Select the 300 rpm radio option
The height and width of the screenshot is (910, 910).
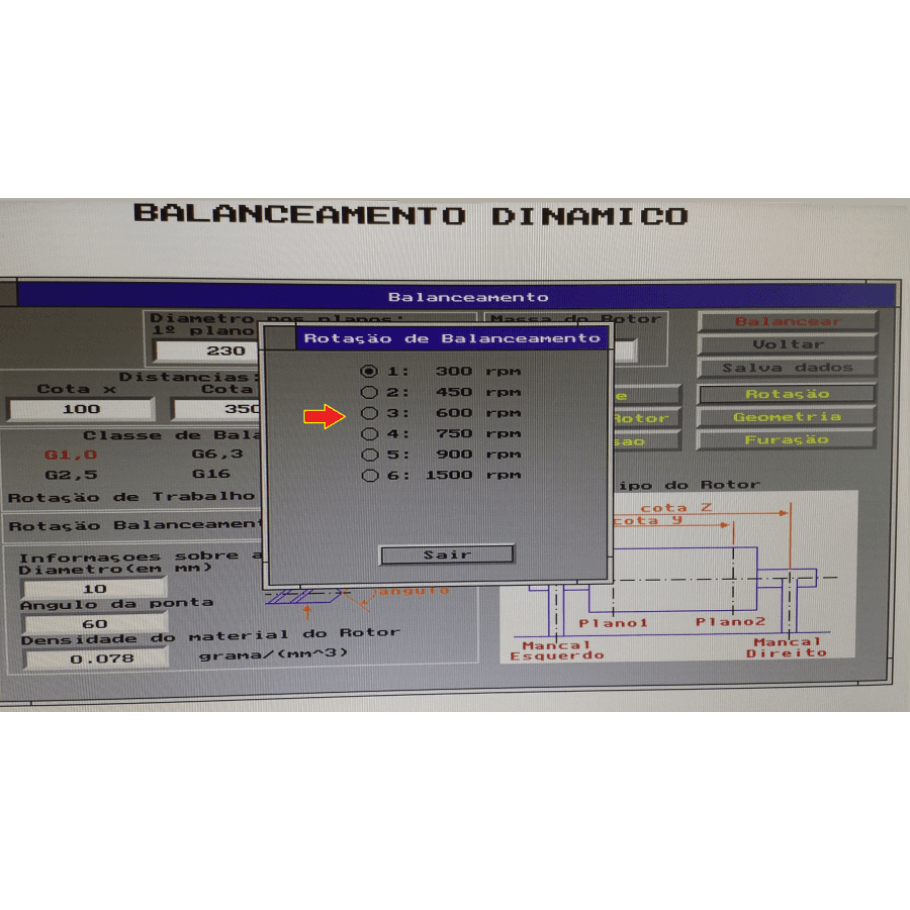369,371
